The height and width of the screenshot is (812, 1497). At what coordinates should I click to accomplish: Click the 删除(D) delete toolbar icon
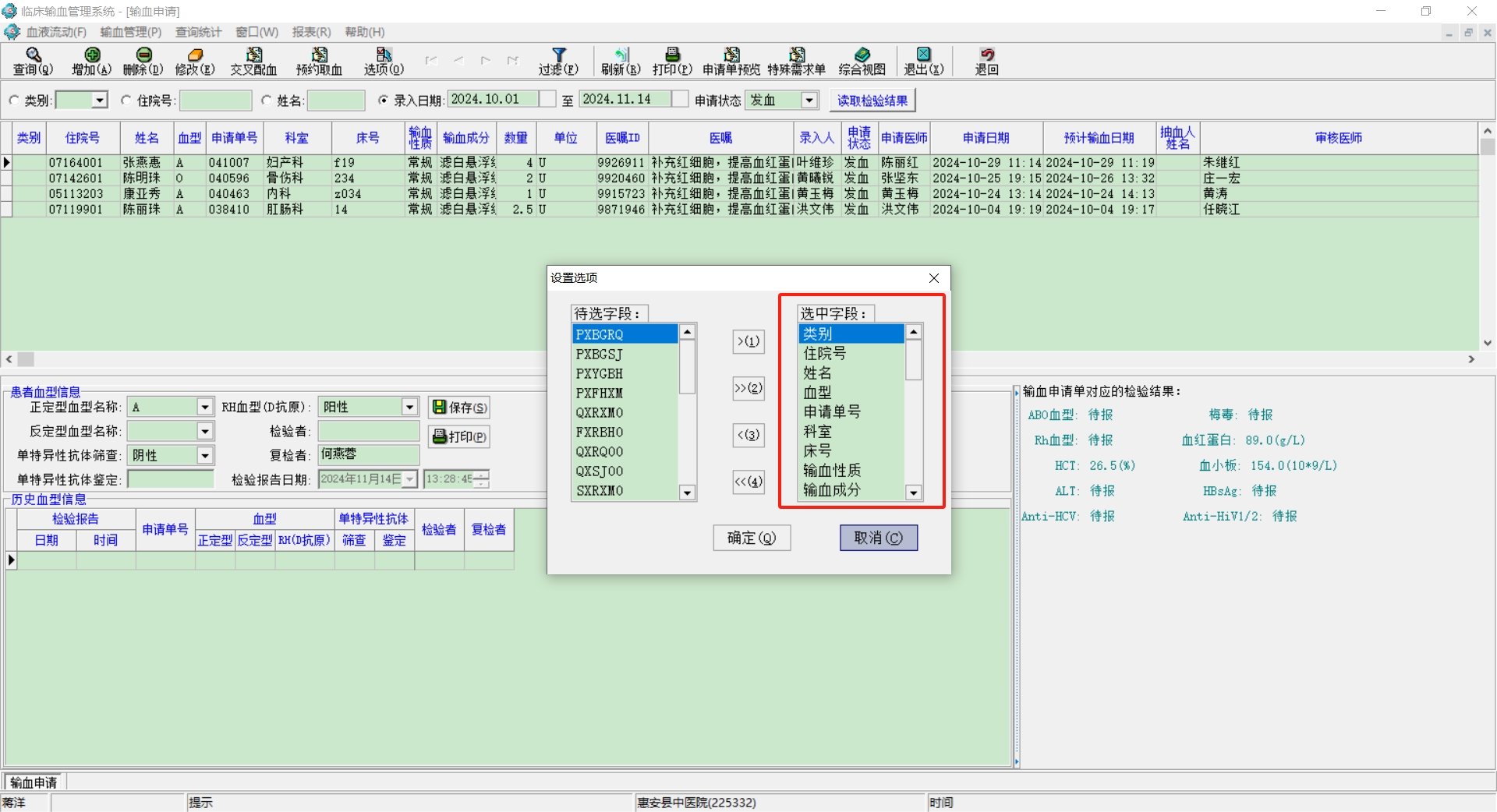click(x=143, y=61)
